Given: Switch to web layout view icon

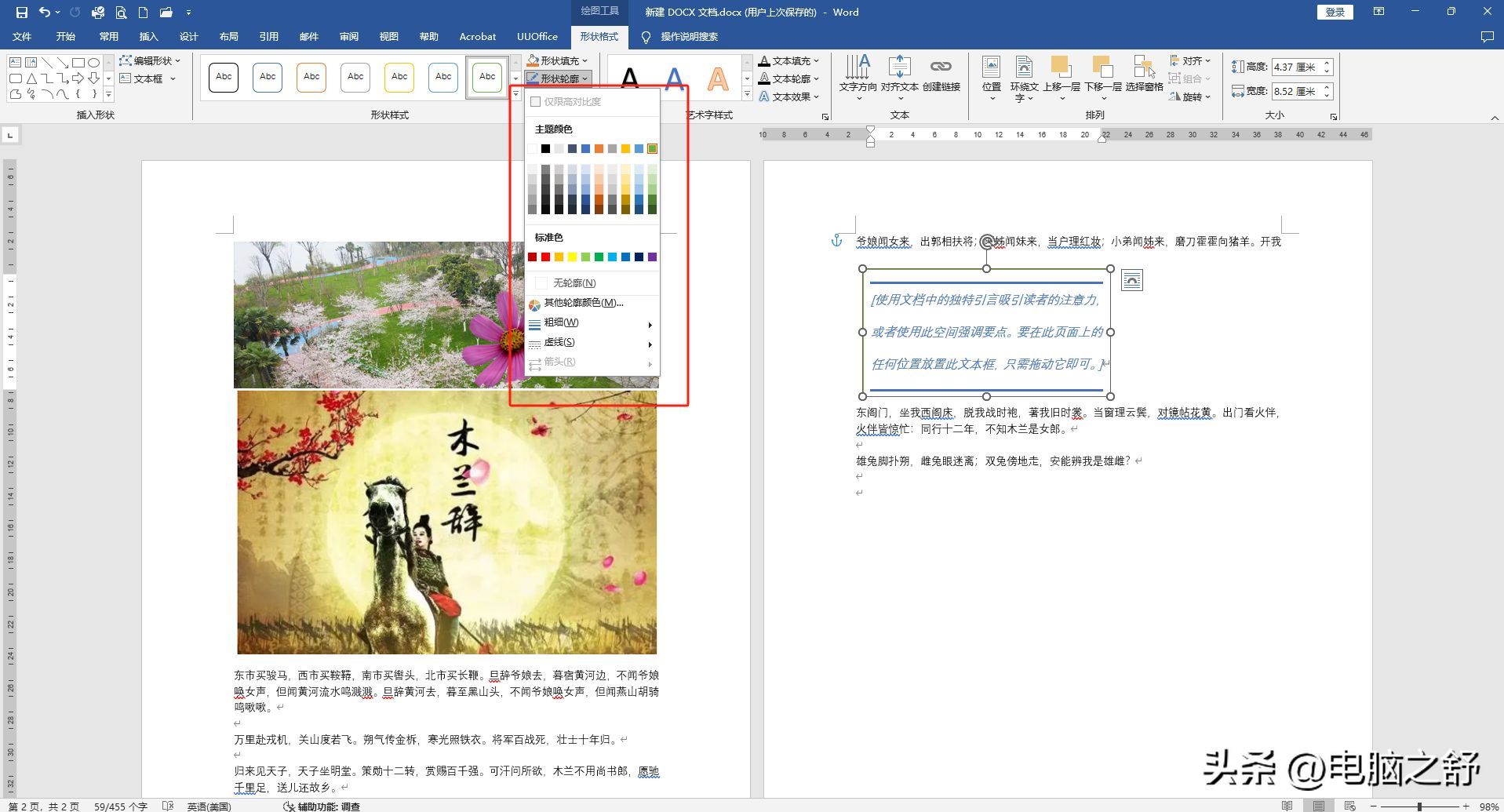Looking at the screenshot, I should pos(1349,807).
